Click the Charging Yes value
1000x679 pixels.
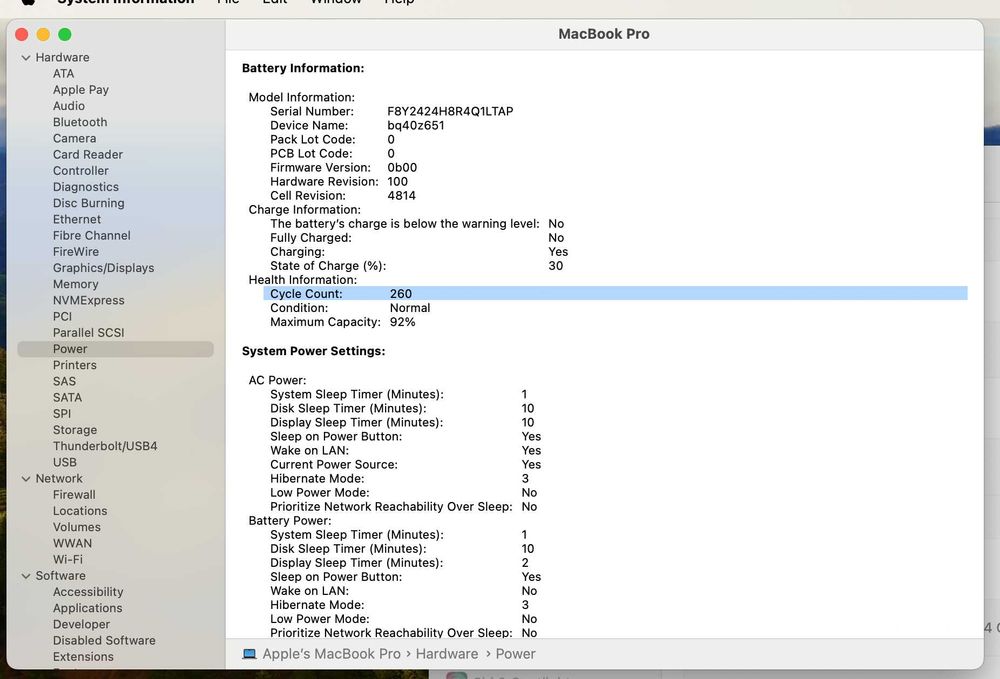pos(558,252)
